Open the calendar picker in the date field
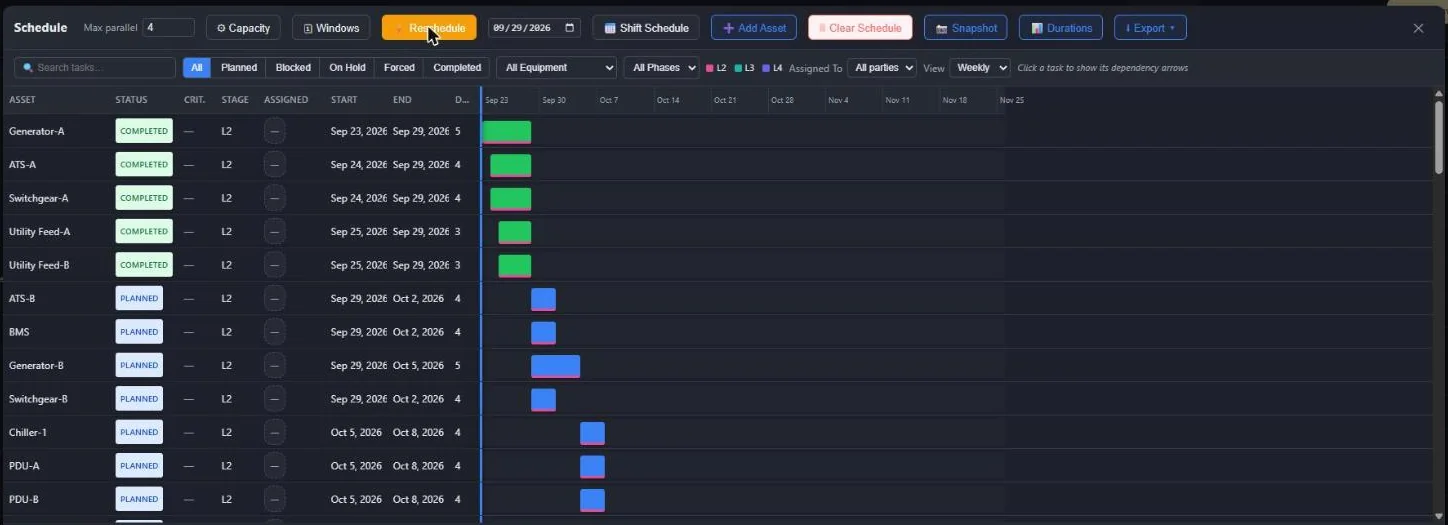The image size is (1448, 525). click(570, 28)
